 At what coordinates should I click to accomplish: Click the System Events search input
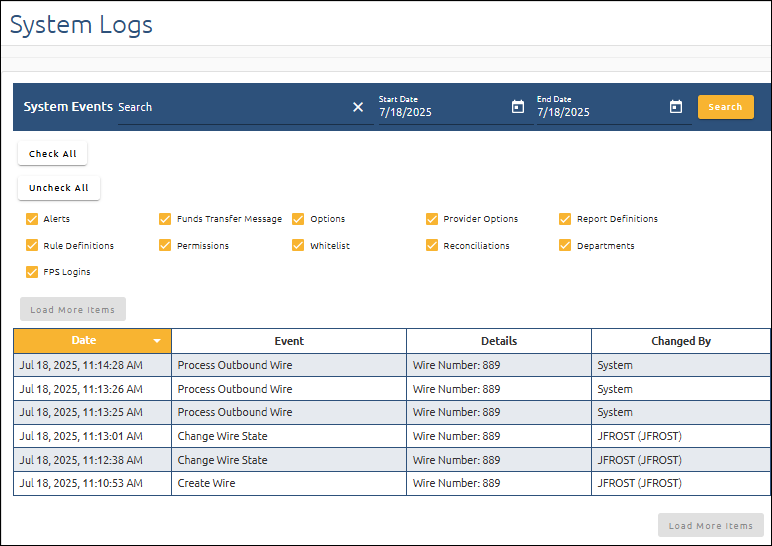pyautogui.click(x=230, y=107)
